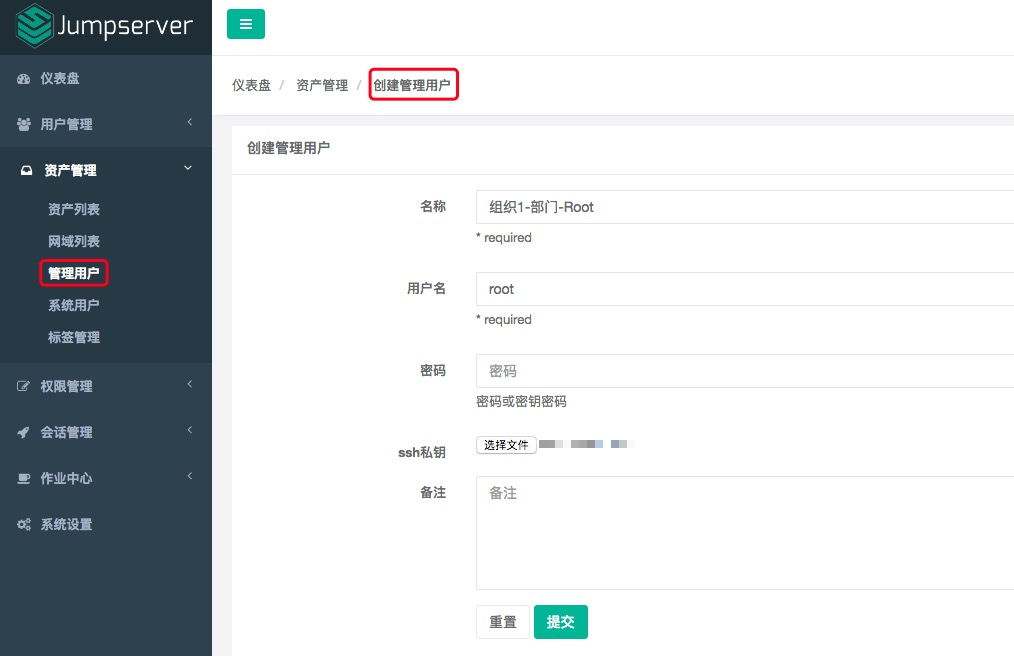This screenshot has width=1014, height=656.
Task: Open the 仪表盘 sidebar menu
Action: (x=106, y=78)
